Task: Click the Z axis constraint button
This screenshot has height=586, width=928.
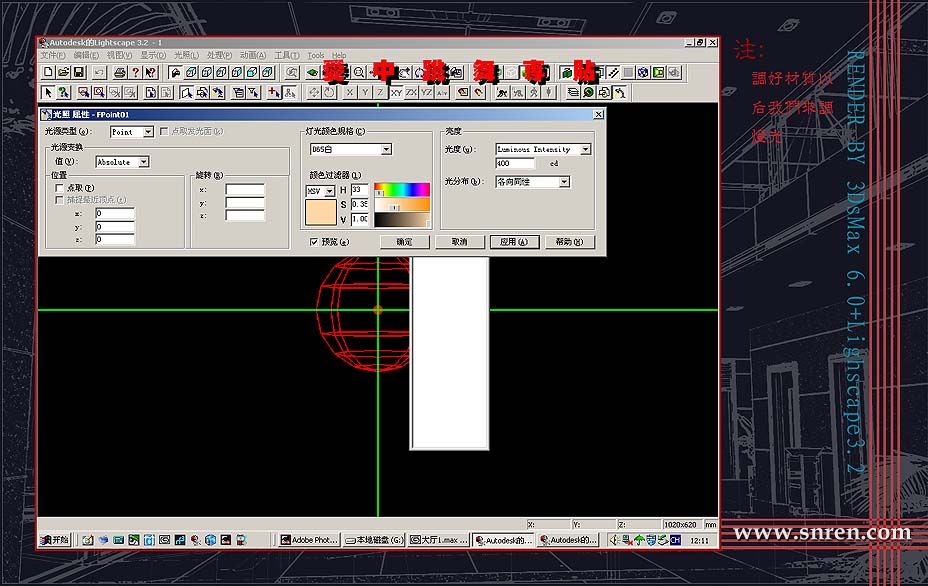Action: coord(381,92)
